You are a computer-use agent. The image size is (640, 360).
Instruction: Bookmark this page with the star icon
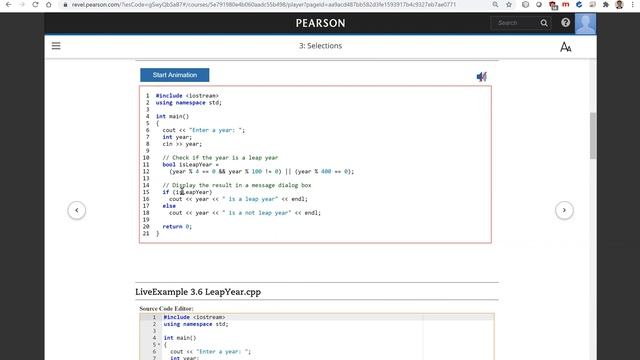pyautogui.click(x=509, y=4)
